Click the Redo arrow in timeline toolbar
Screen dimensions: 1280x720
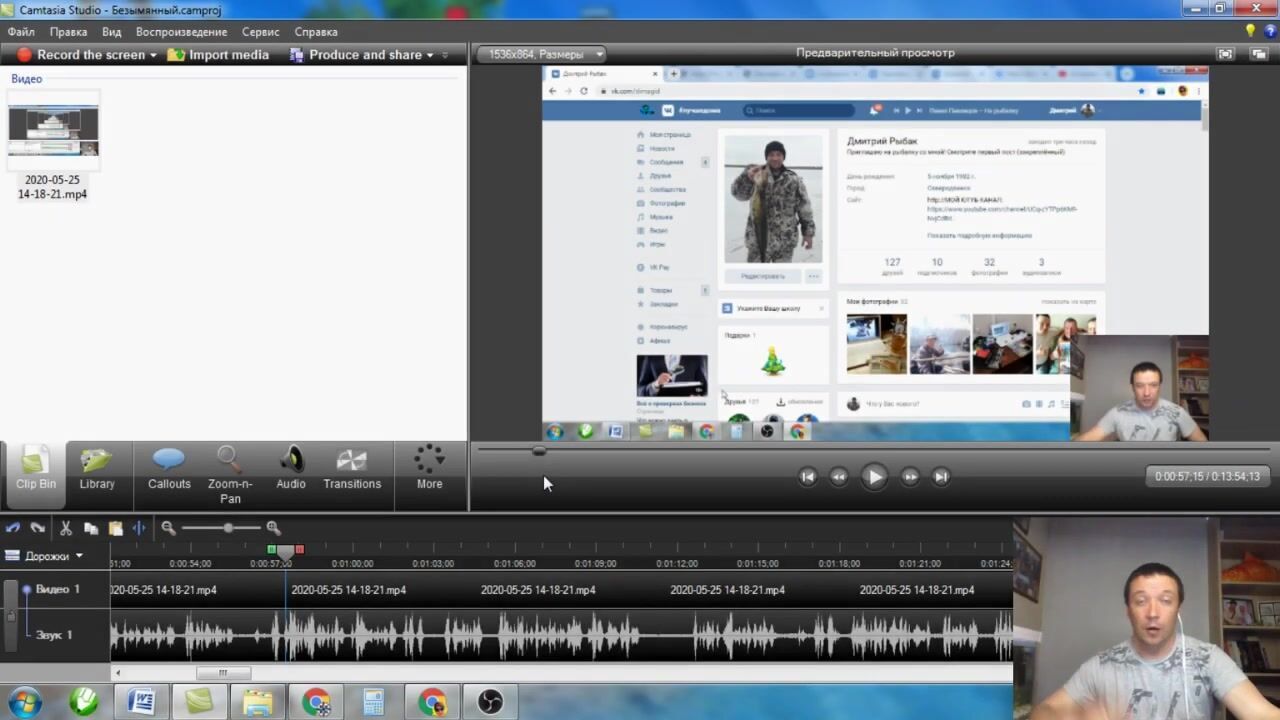click(x=38, y=528)
